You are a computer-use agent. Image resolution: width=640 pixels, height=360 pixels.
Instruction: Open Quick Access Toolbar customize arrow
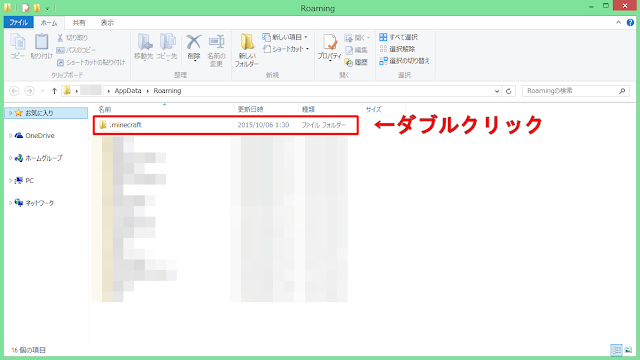tap(47, 8)
